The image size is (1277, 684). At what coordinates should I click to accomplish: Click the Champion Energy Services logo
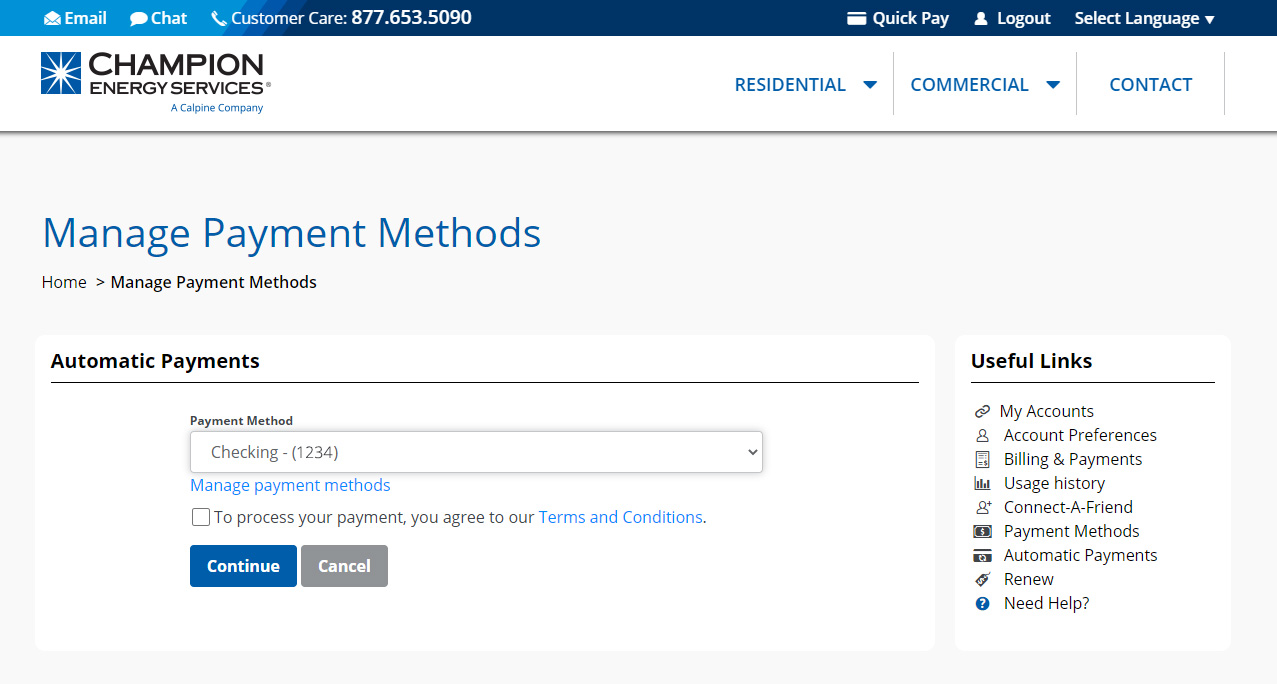156,83
